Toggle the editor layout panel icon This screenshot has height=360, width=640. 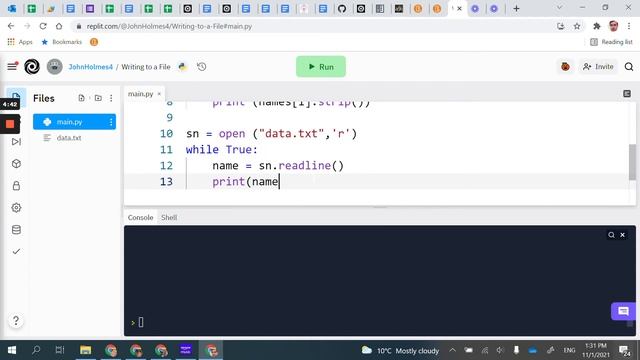[627, 94]
